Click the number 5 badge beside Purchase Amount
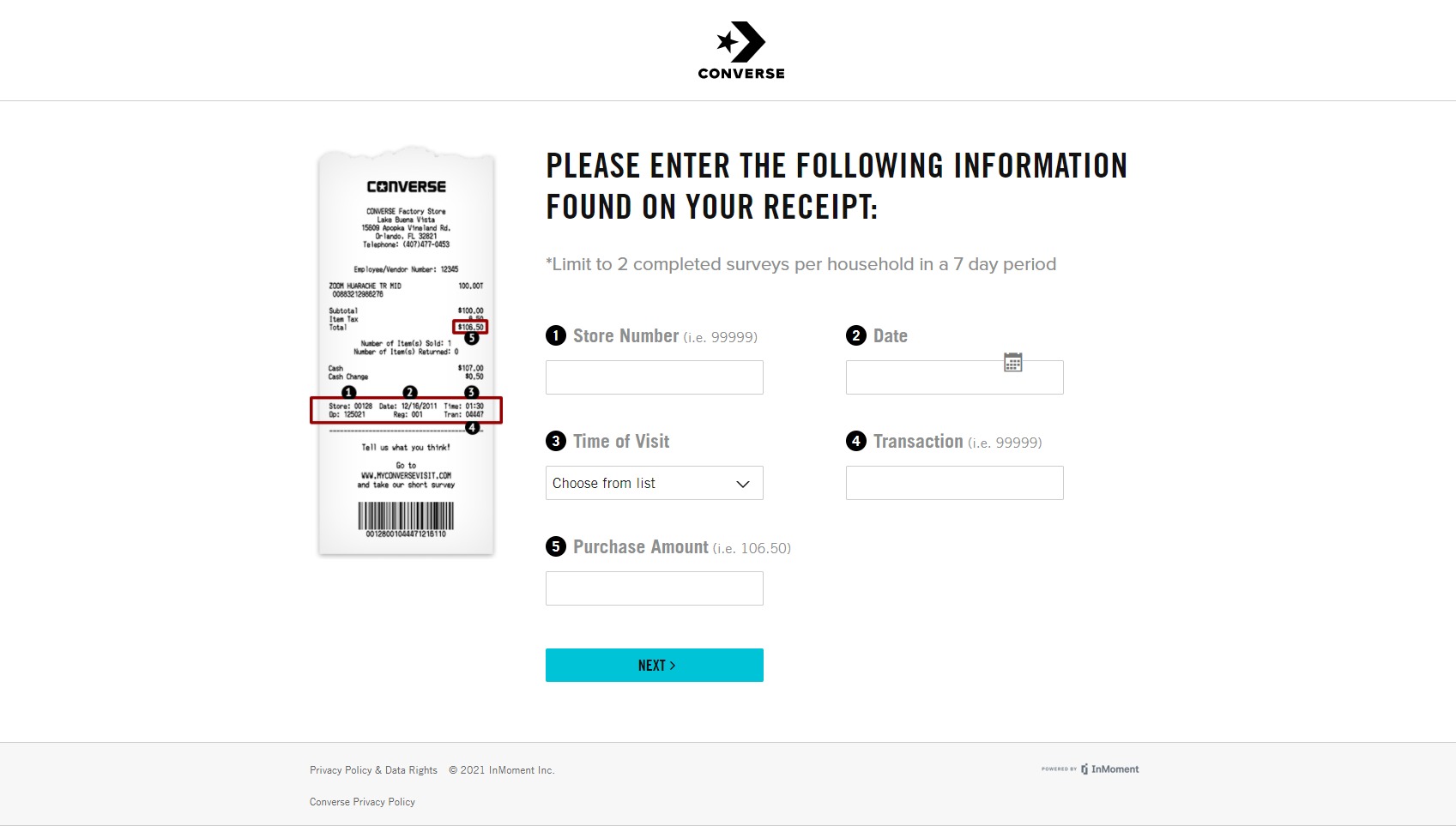The height and width of the screenshot is (826, 1456). coord(556,546)
